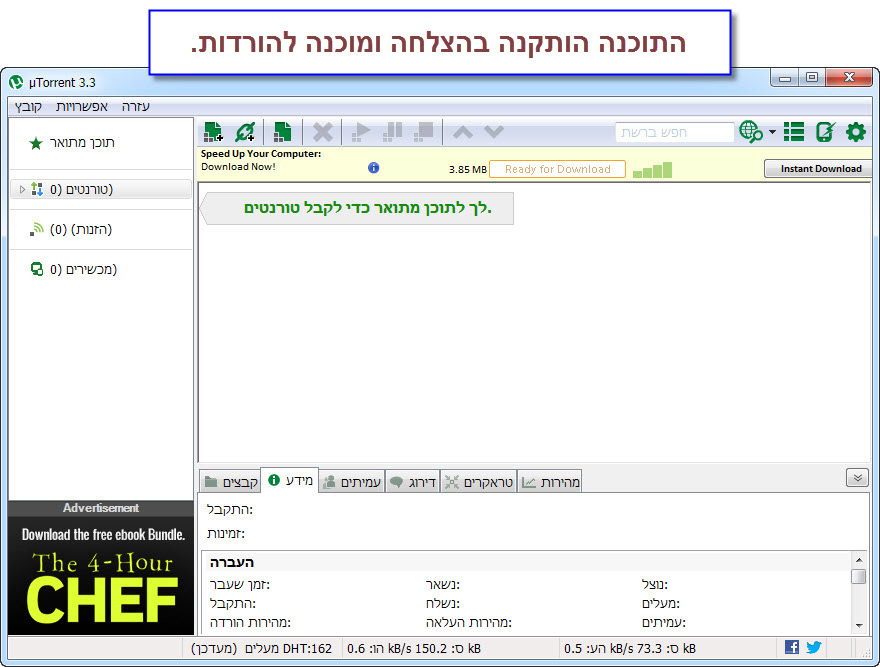Select the Add Torrent from URL icon
Image resolution: width=880 pixels, height=667 pixels.
click(x=245, y=131)
